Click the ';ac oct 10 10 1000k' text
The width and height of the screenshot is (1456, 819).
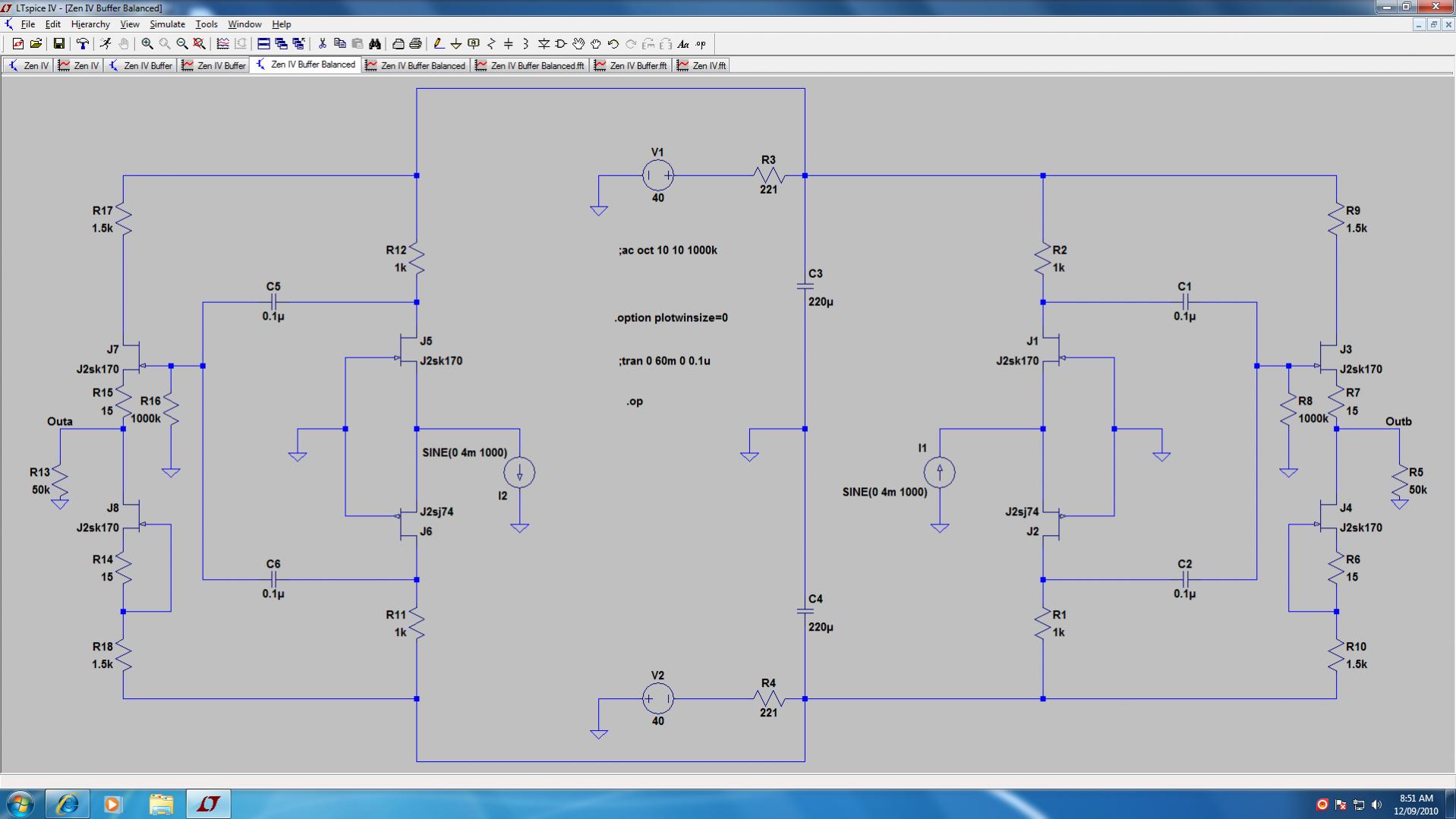[x=667, y=250]
